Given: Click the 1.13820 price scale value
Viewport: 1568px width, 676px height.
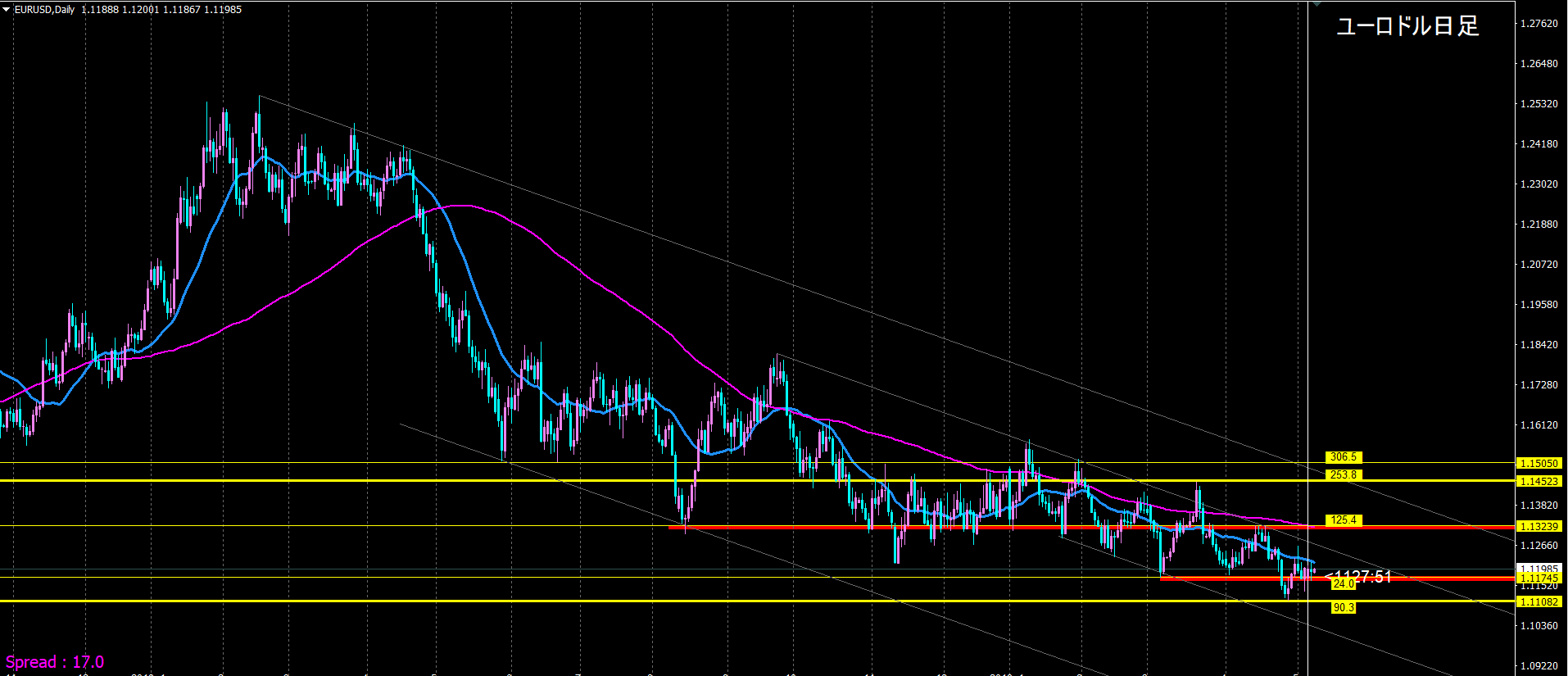Looking at the screenshot, I should click(x=1539, y=506).
